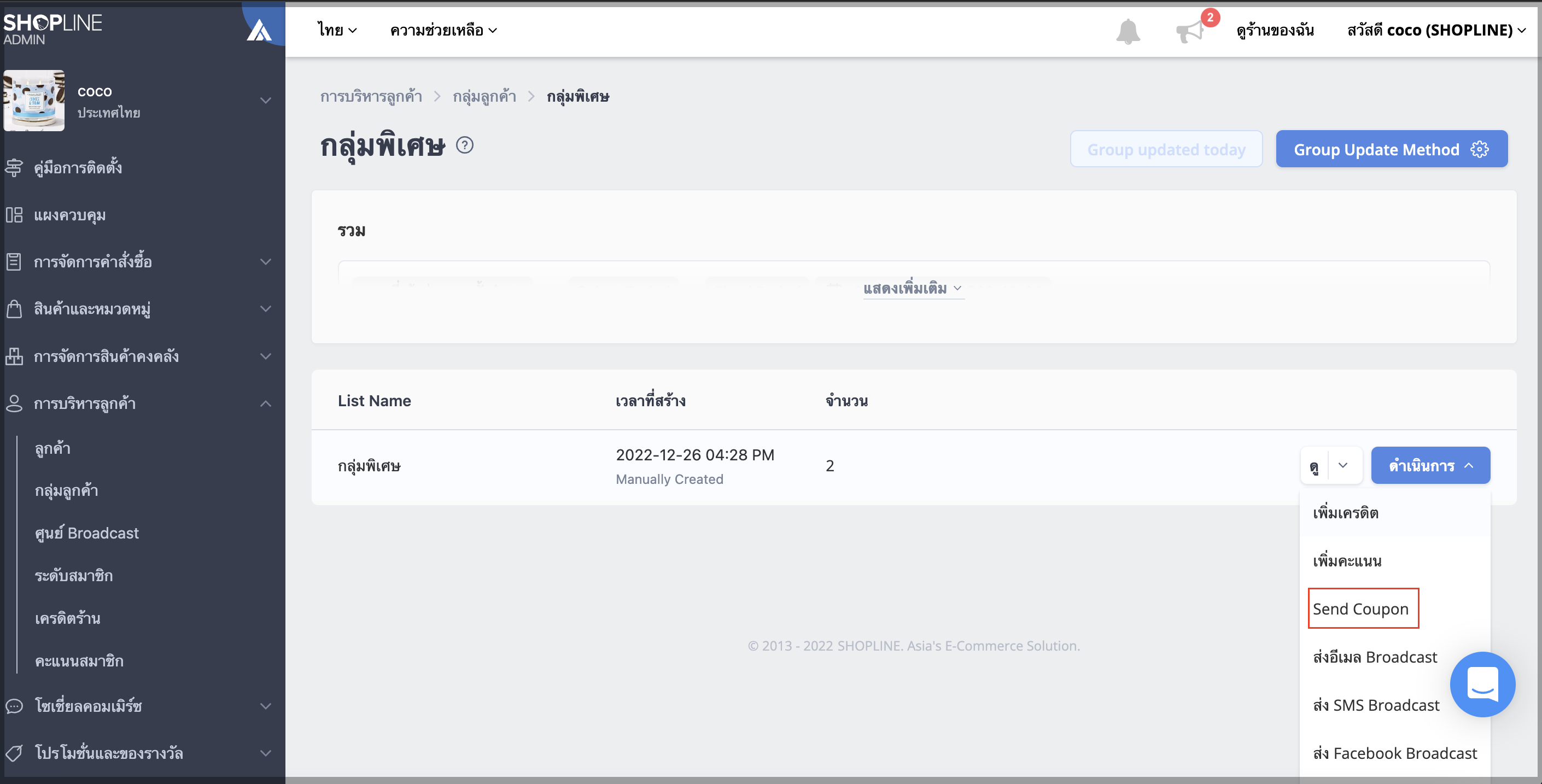This screenshot has height=784, width=1542.
Task: Open ศูนย์ Broadcast sidebar item
Action: [x=87, y=533]
